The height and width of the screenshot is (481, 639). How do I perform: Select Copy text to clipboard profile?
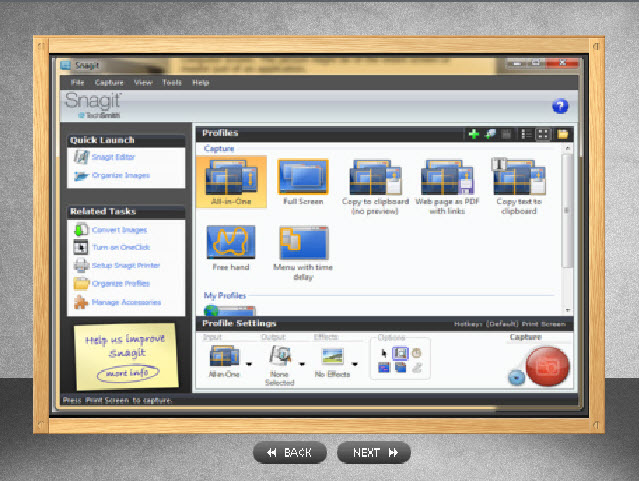pos(518,187)
